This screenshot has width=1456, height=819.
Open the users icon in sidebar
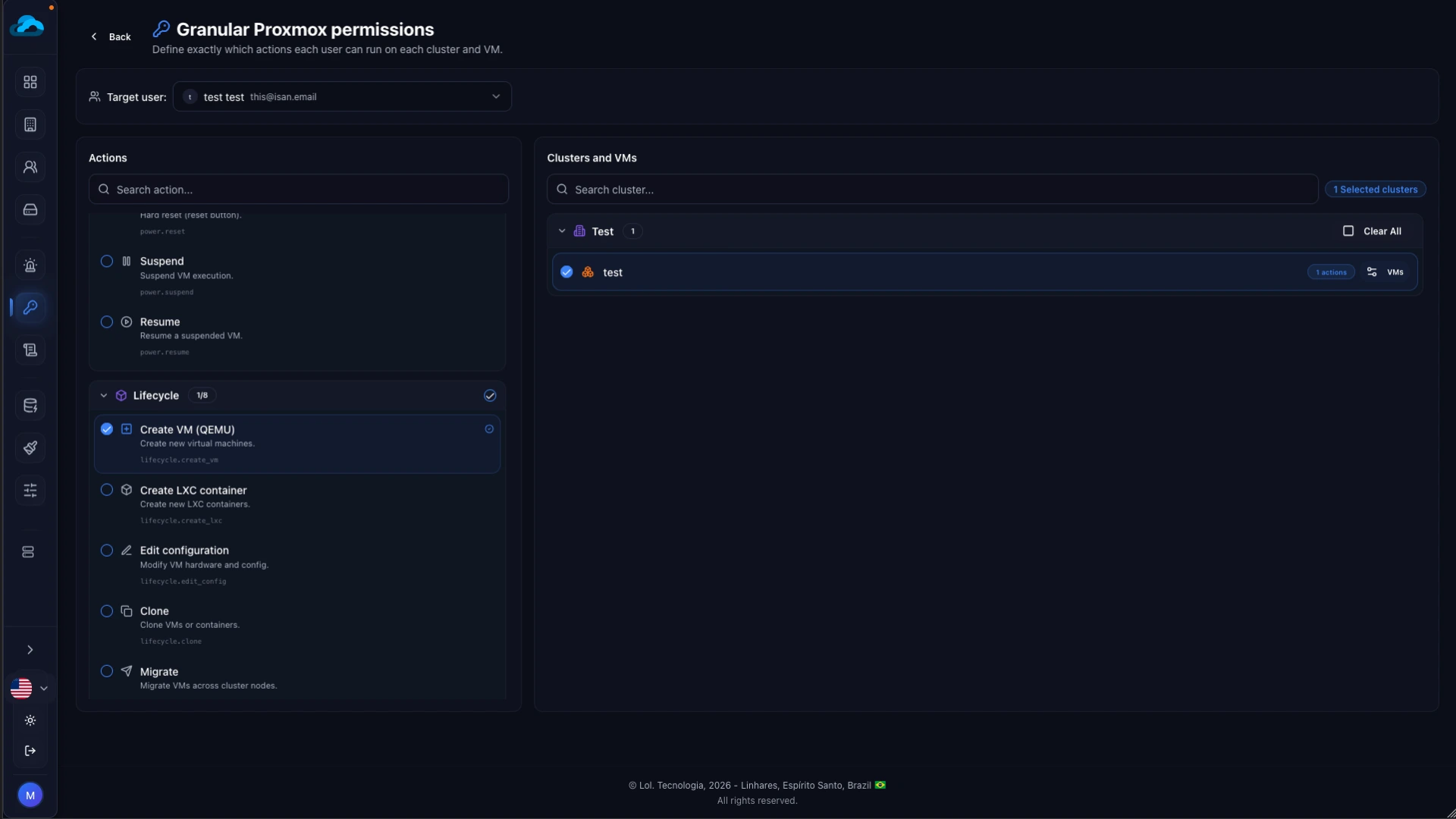(x=30, y=167)
